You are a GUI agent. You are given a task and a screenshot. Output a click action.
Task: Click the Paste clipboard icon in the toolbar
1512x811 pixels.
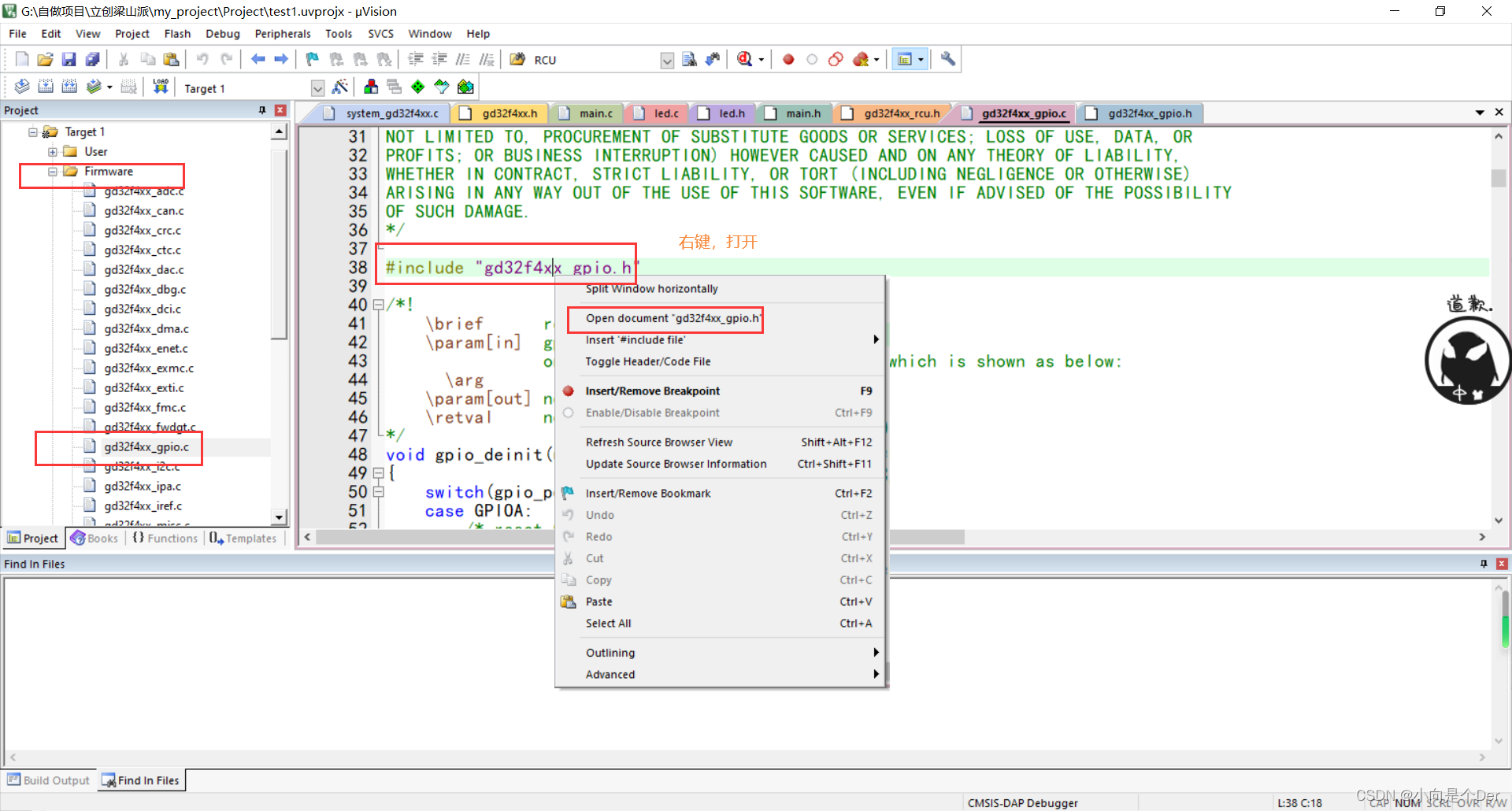(171, 59)
